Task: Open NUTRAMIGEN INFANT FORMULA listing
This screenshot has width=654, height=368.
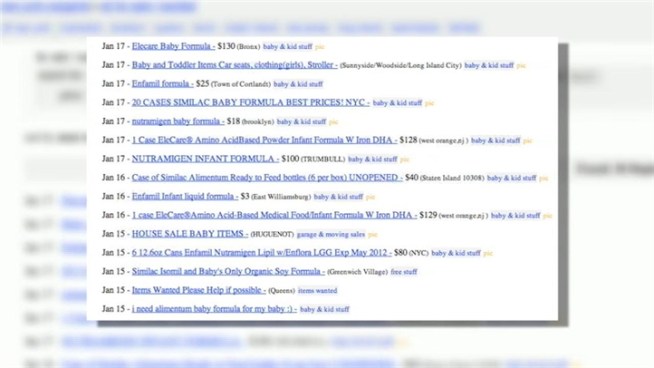Action: click(x=205, y=159)
